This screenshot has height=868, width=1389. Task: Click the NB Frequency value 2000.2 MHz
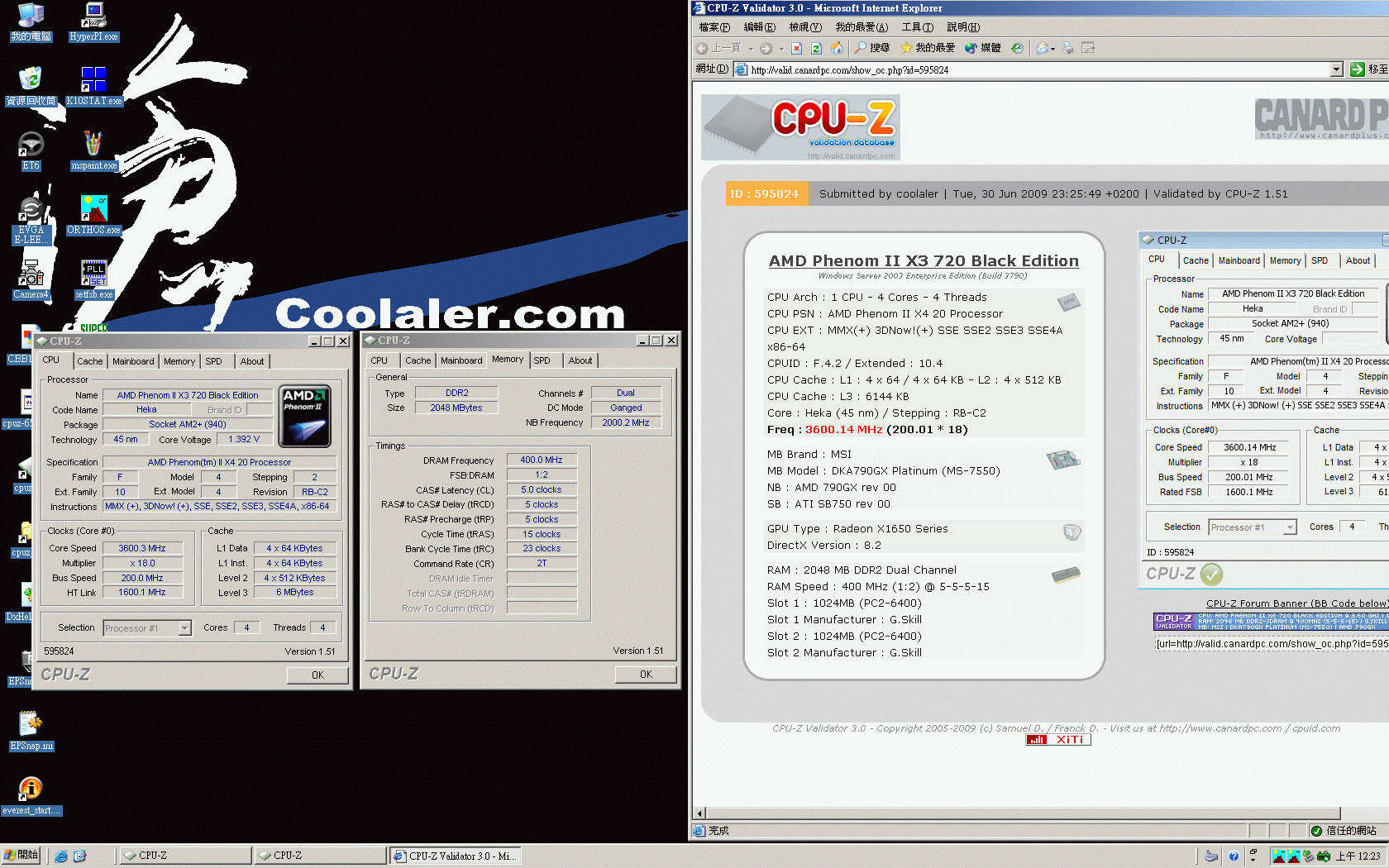click(626, 422)
